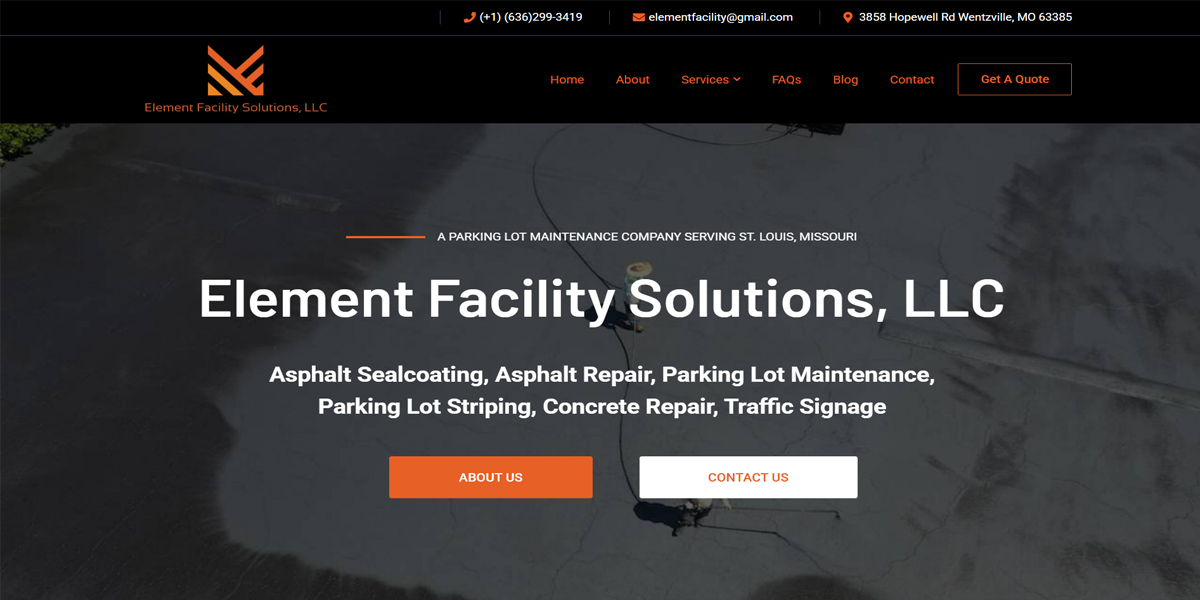Click the 3858 Hopewell Rd address link
The image size is (1200, 600).
966,17
